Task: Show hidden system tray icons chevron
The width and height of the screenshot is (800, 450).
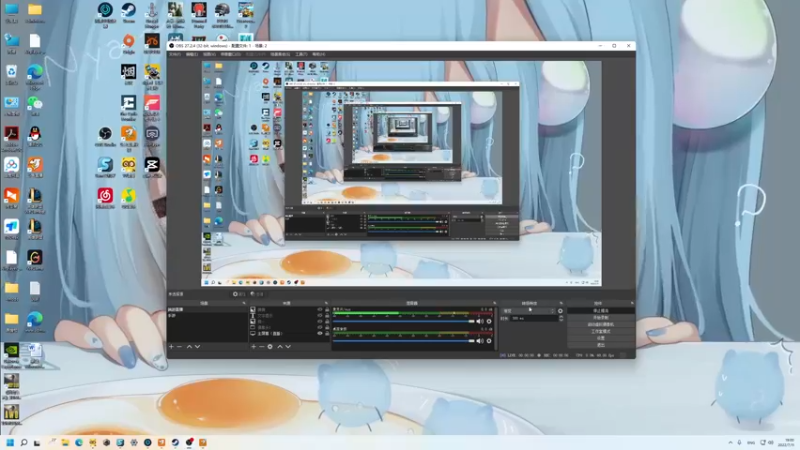Action: [730, 442]
